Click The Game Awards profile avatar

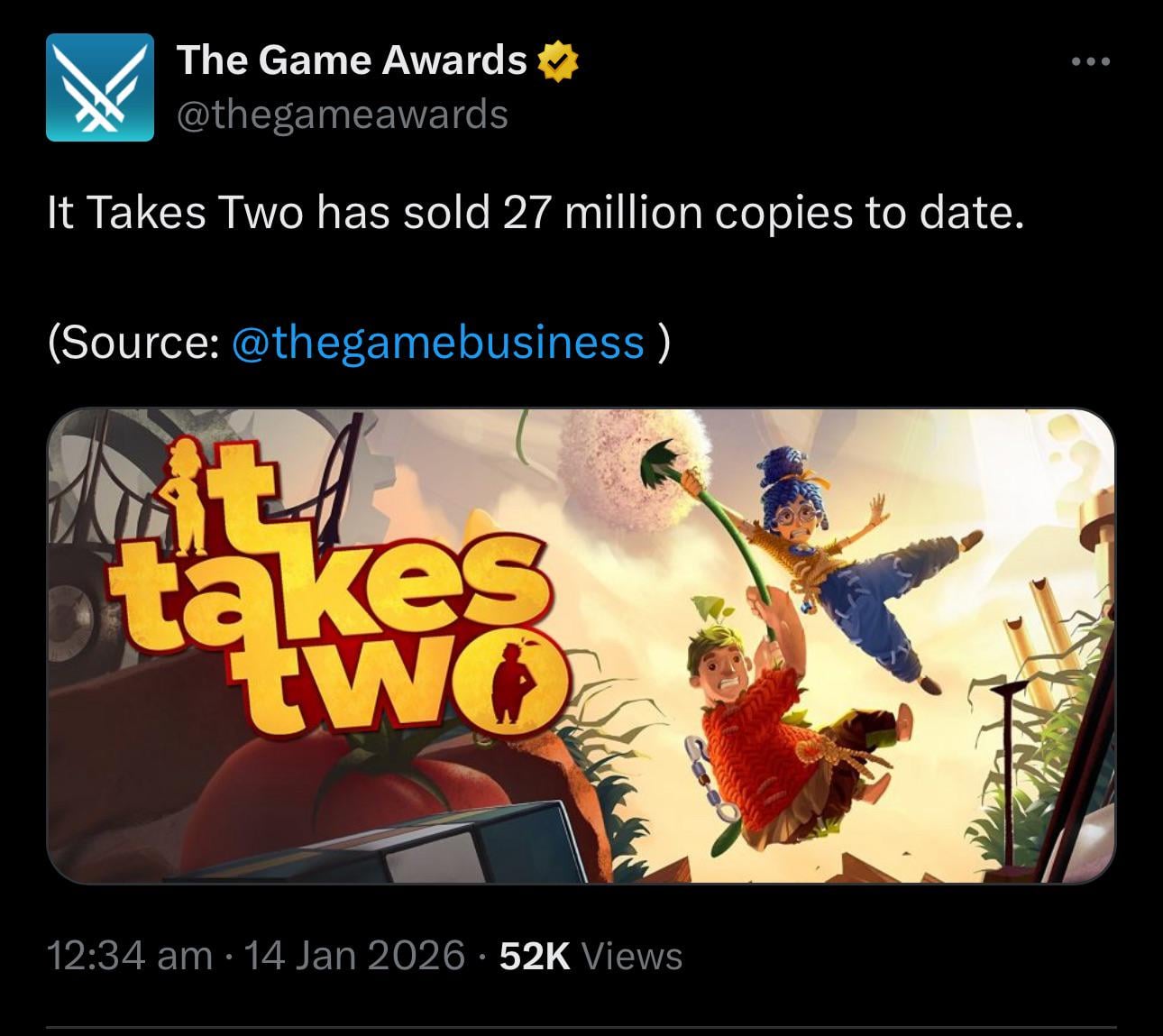(100, 87)
